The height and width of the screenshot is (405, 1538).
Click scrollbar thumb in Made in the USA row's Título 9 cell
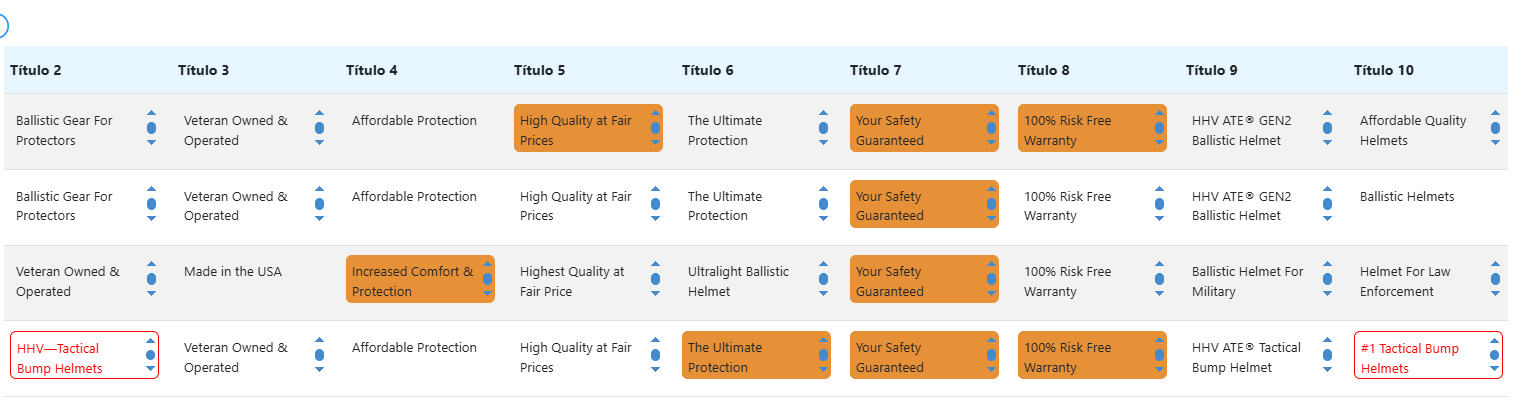(x=1327, y=279)
